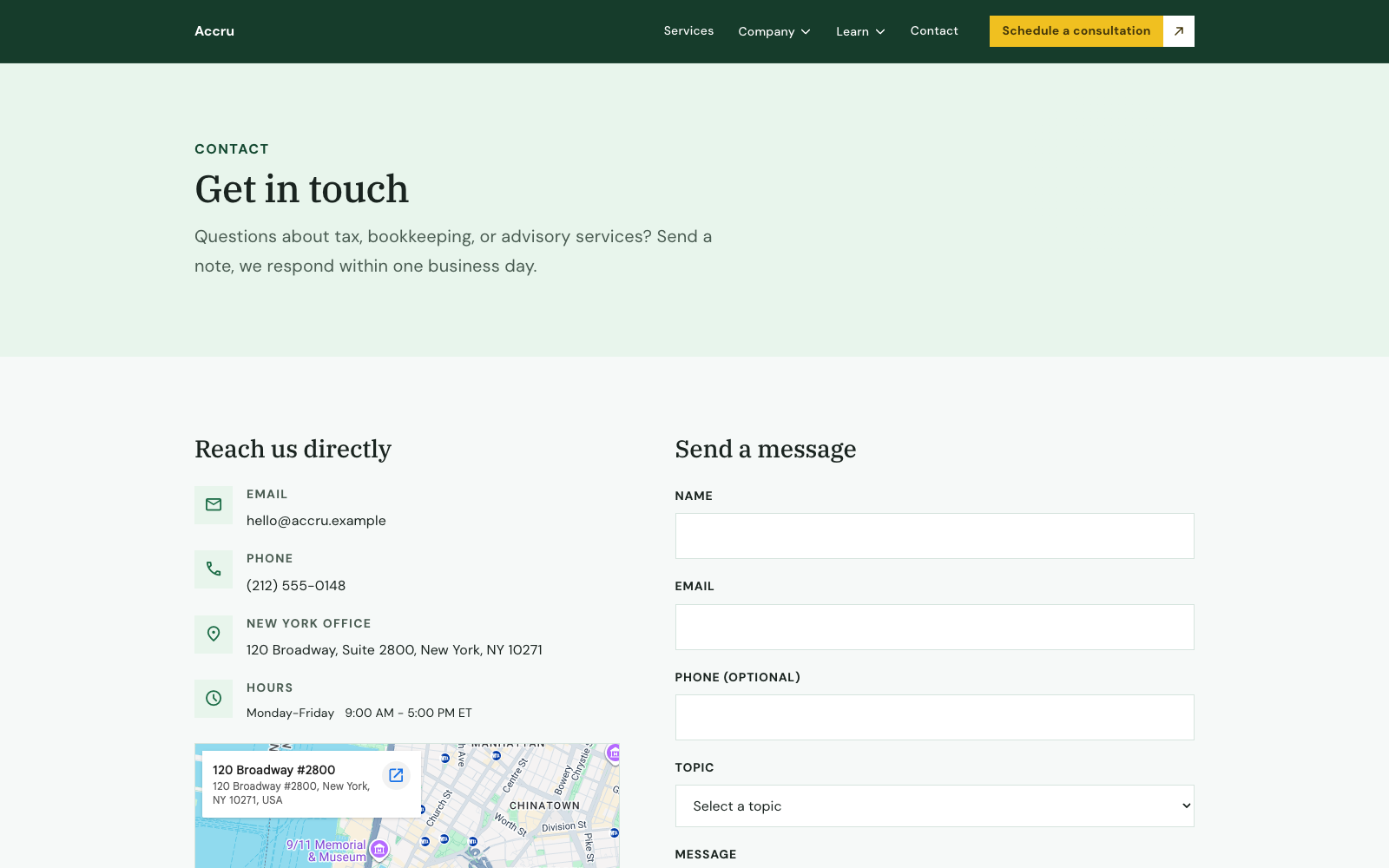The image size is (1389, 868).
Task: Click the Get in touch heading
Action: 301,189
